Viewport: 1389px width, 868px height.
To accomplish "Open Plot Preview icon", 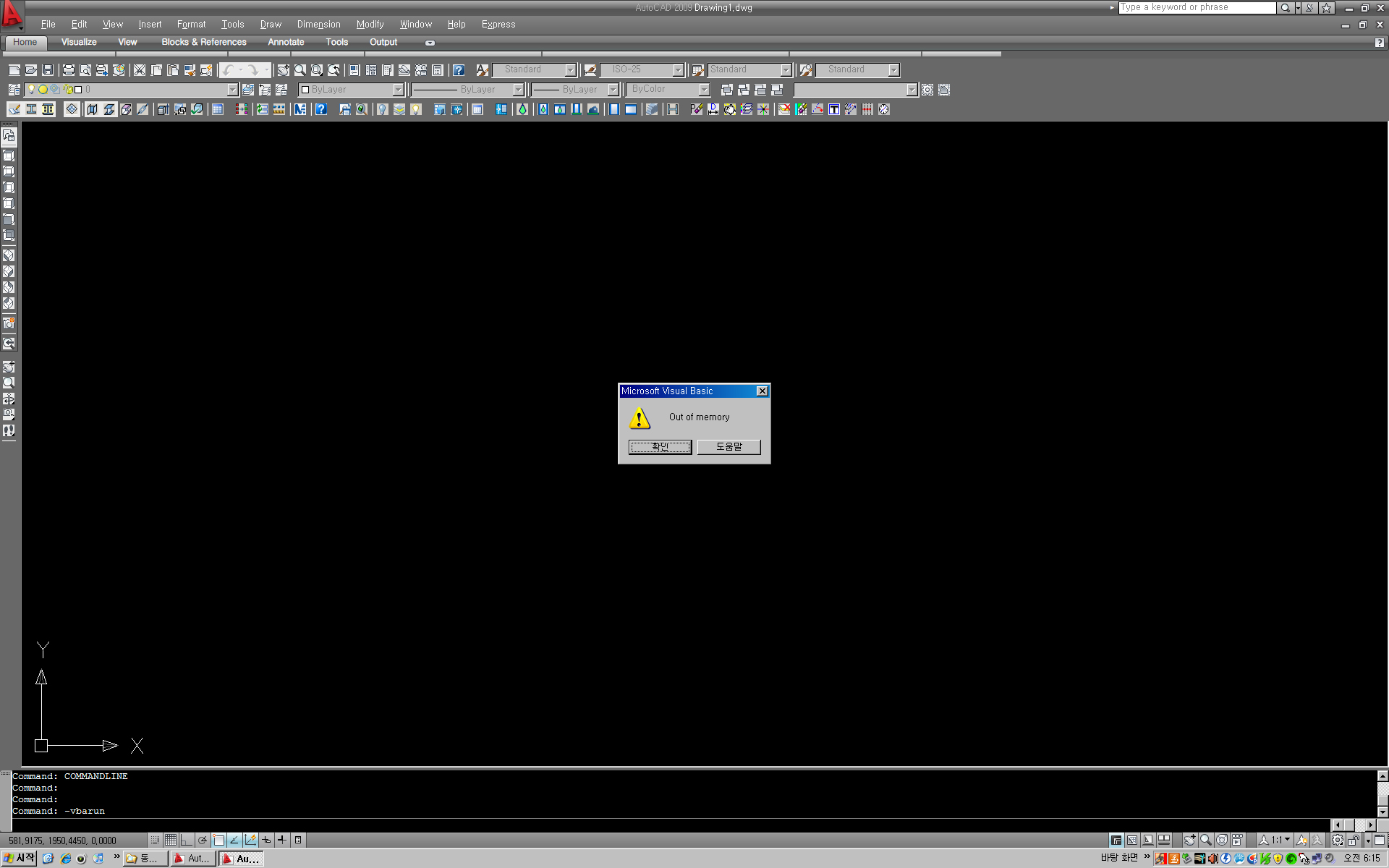I will pos(85,70).
